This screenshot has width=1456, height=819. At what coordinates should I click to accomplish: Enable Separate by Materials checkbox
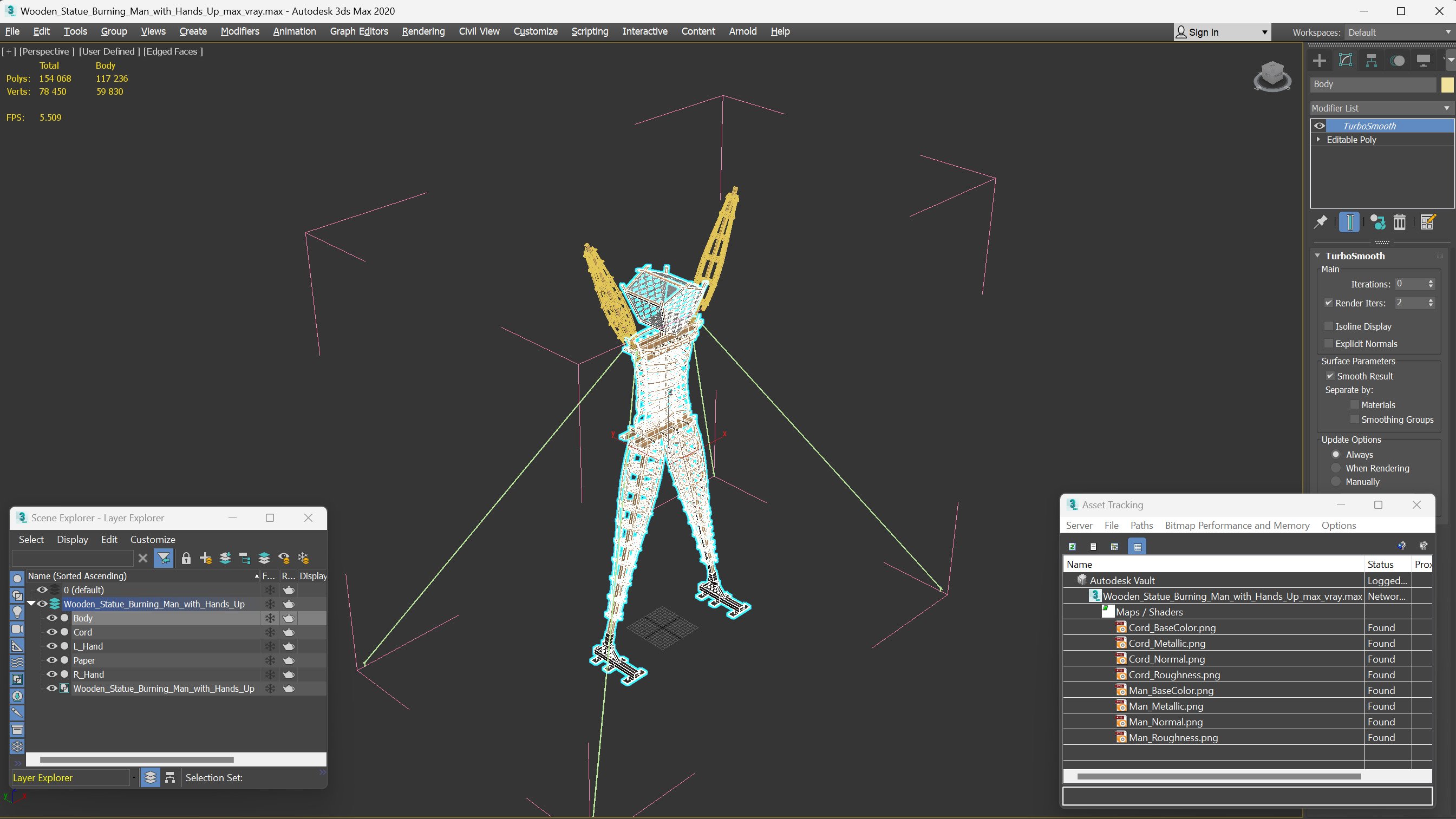[1355, 405]
